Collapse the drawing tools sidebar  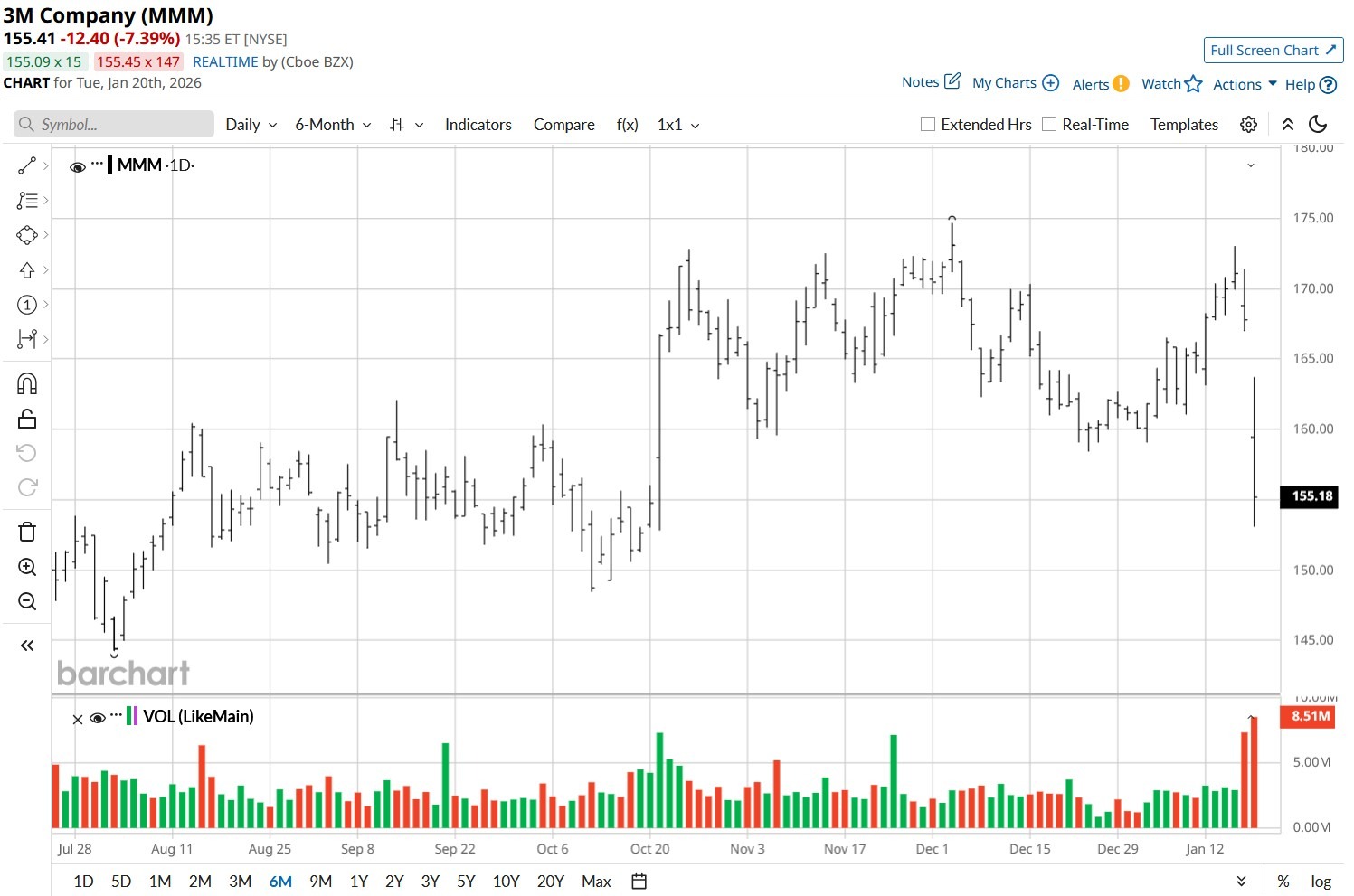click(x=27, y=646)
